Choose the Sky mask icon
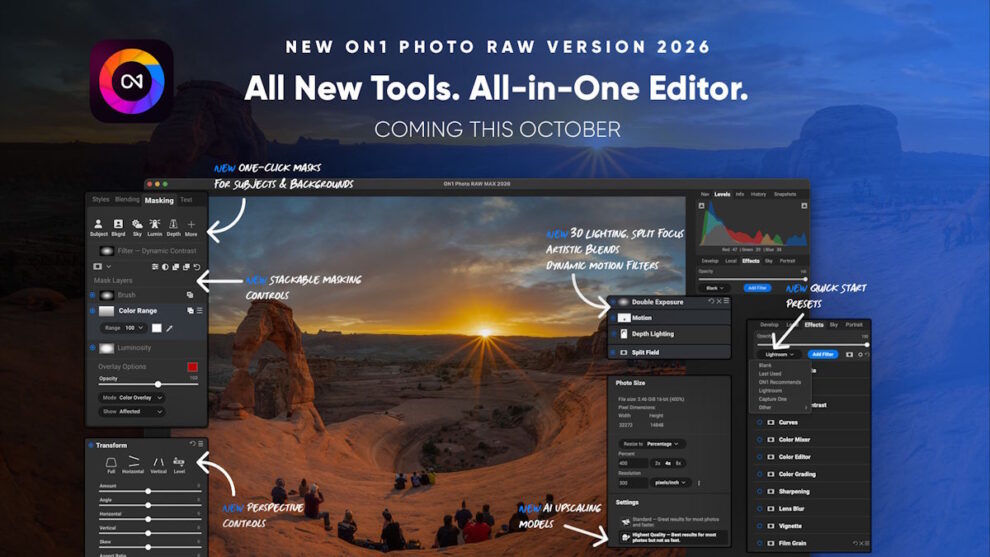990x557 pixels. [137, 225]
